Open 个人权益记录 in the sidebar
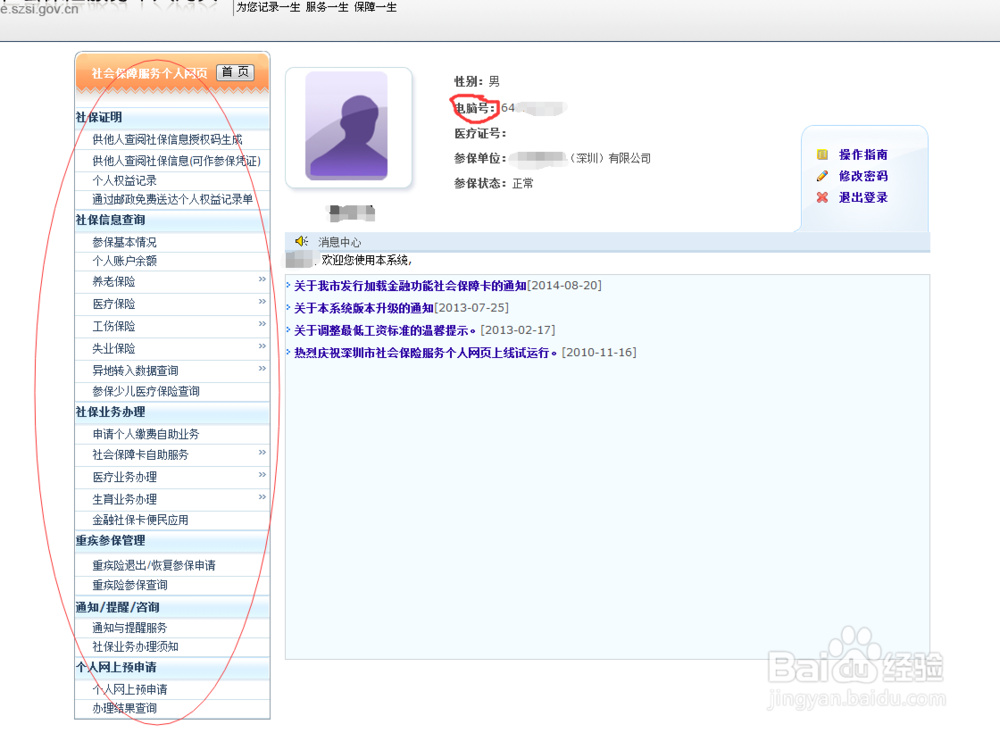1000x733 pixels. coord(126,180)
